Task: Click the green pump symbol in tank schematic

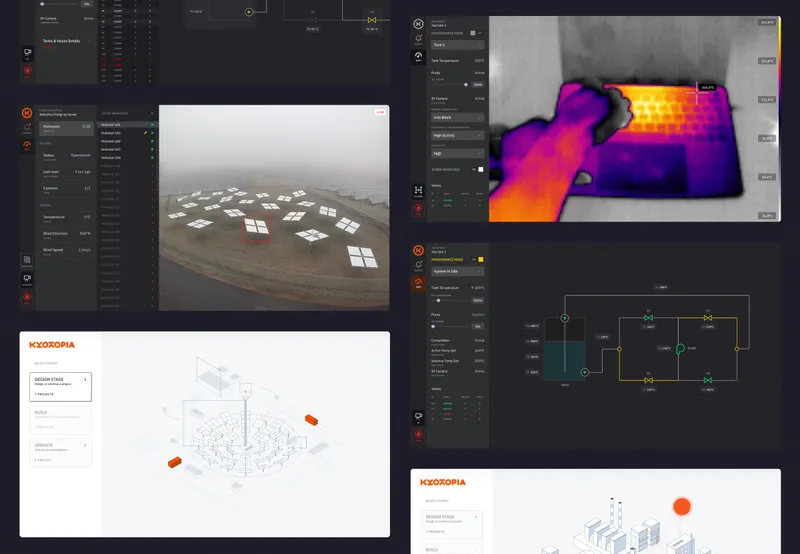Action: [x=680, y=349]
